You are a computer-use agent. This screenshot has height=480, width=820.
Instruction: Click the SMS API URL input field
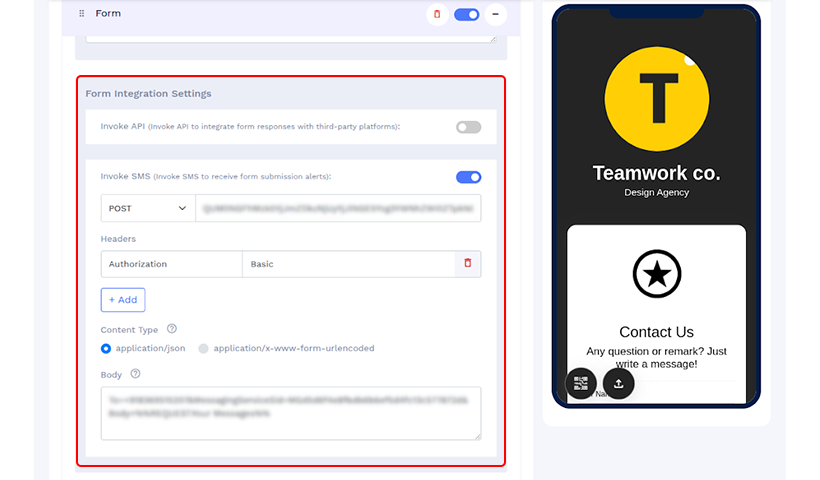[x=338, y=208]
